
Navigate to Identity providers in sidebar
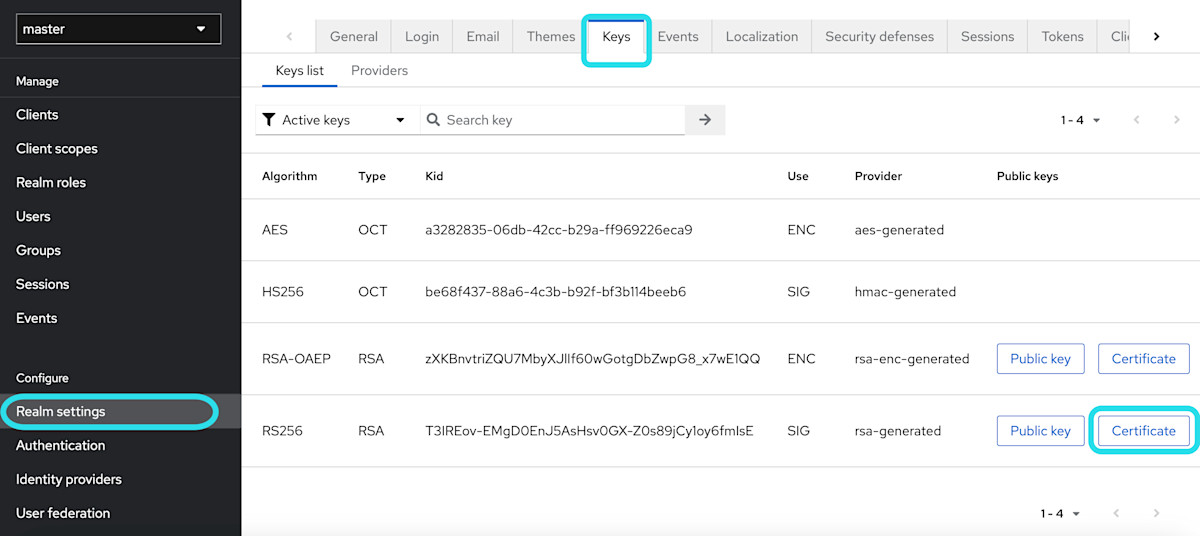69,479
